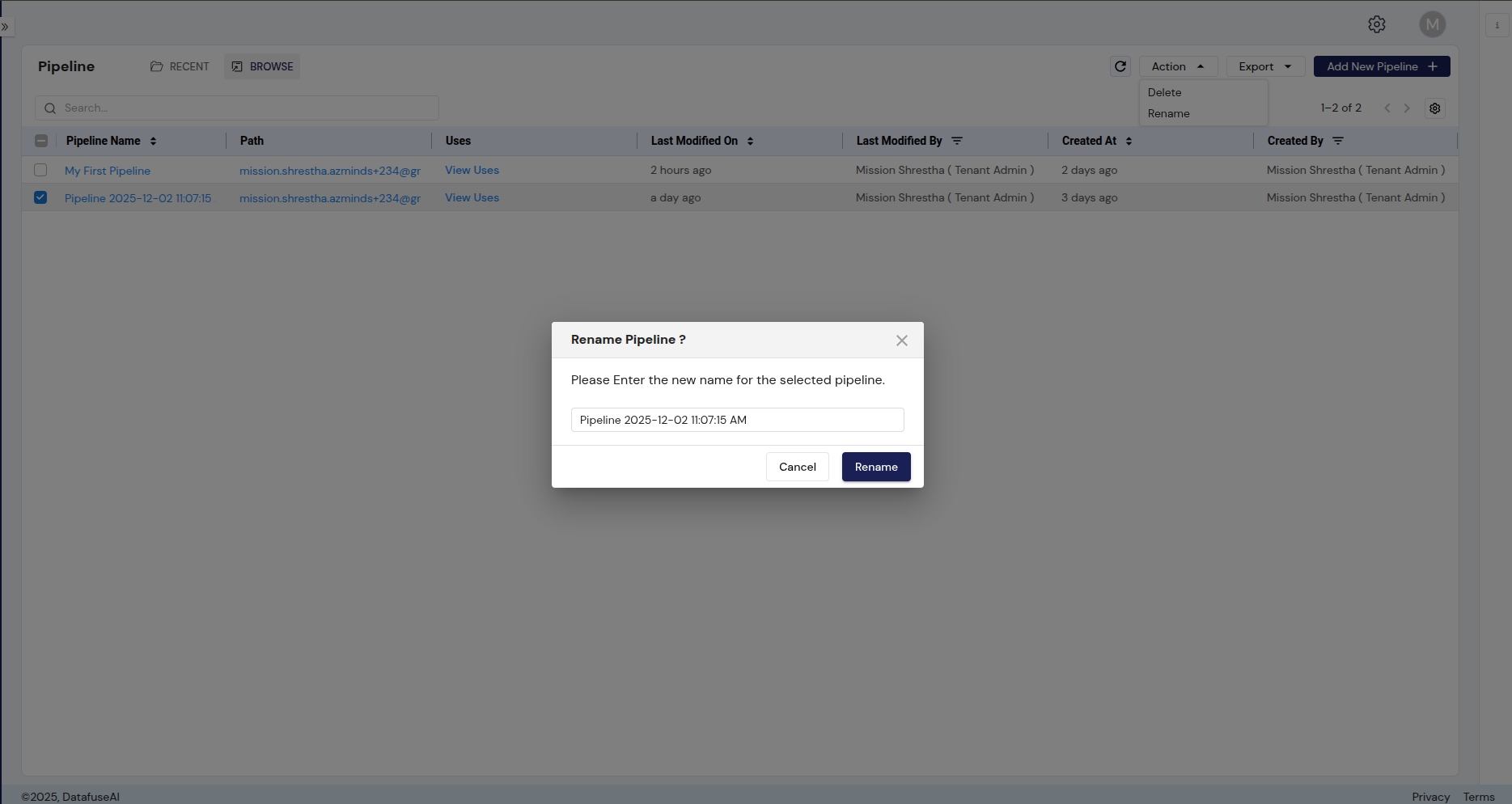The width and height of the screenshot is (1512, 804).
Task: Open the settings gear in top bar
Action: pos(1376,24)
